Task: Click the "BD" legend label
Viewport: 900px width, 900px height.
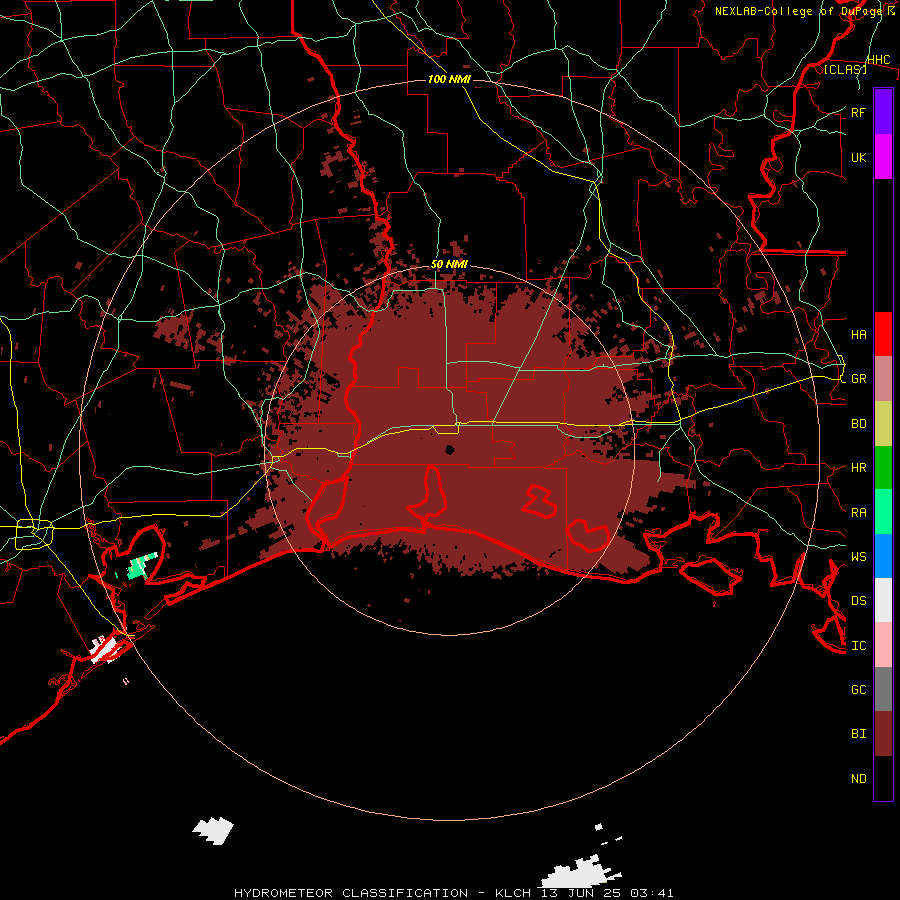Action: point(858,424)
